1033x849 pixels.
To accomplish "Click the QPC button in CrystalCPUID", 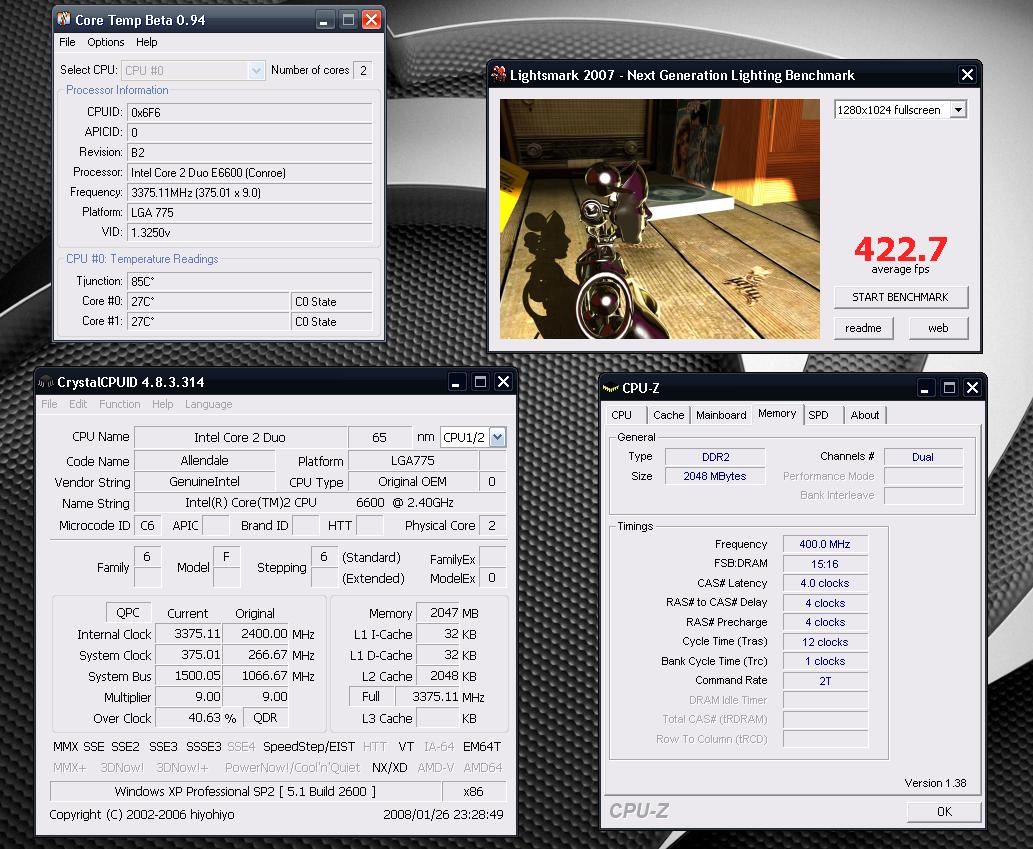I will (128, 613).
